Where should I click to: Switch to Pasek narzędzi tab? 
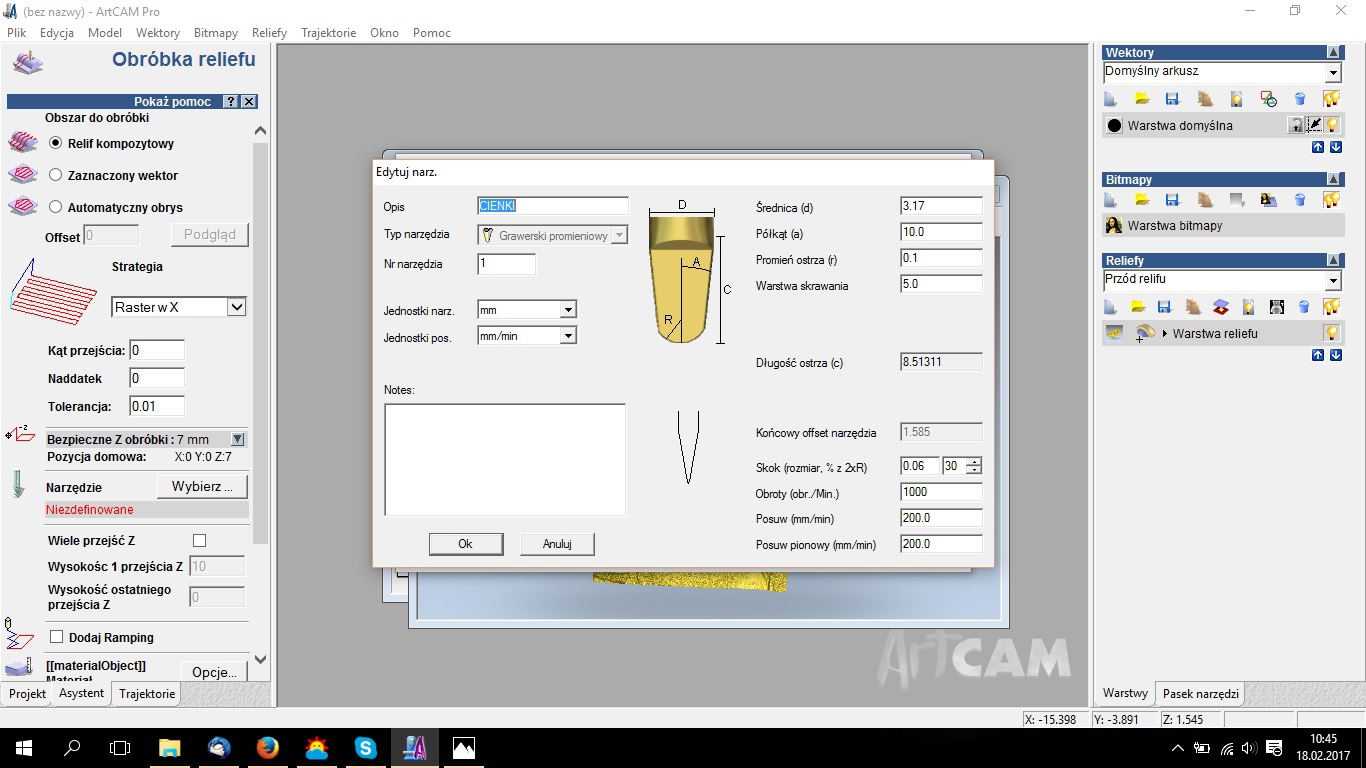point(1201,693)
